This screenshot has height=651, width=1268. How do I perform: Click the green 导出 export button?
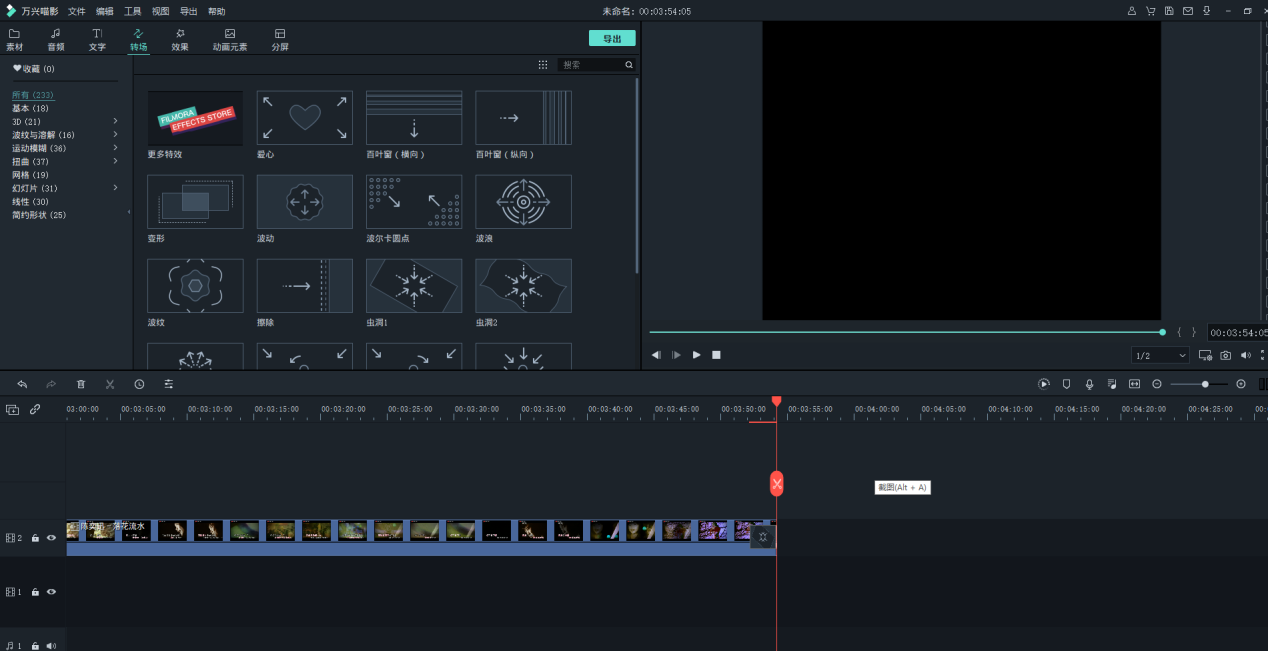click(612, 38)
